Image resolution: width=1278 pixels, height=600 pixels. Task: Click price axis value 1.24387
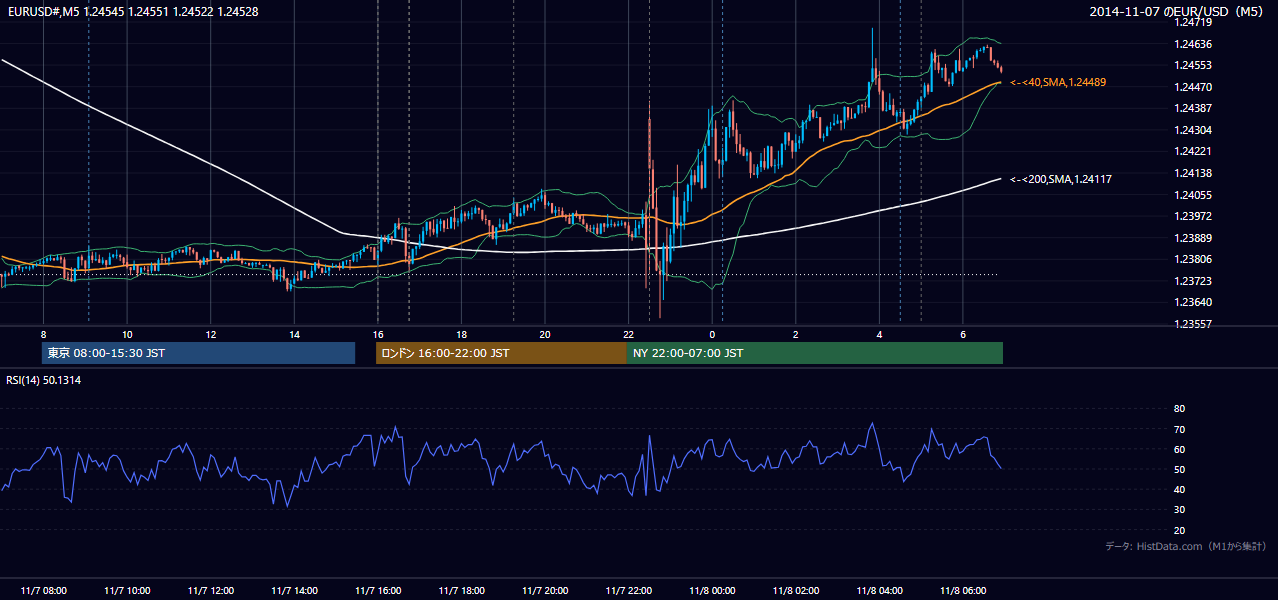point(1192,109)
